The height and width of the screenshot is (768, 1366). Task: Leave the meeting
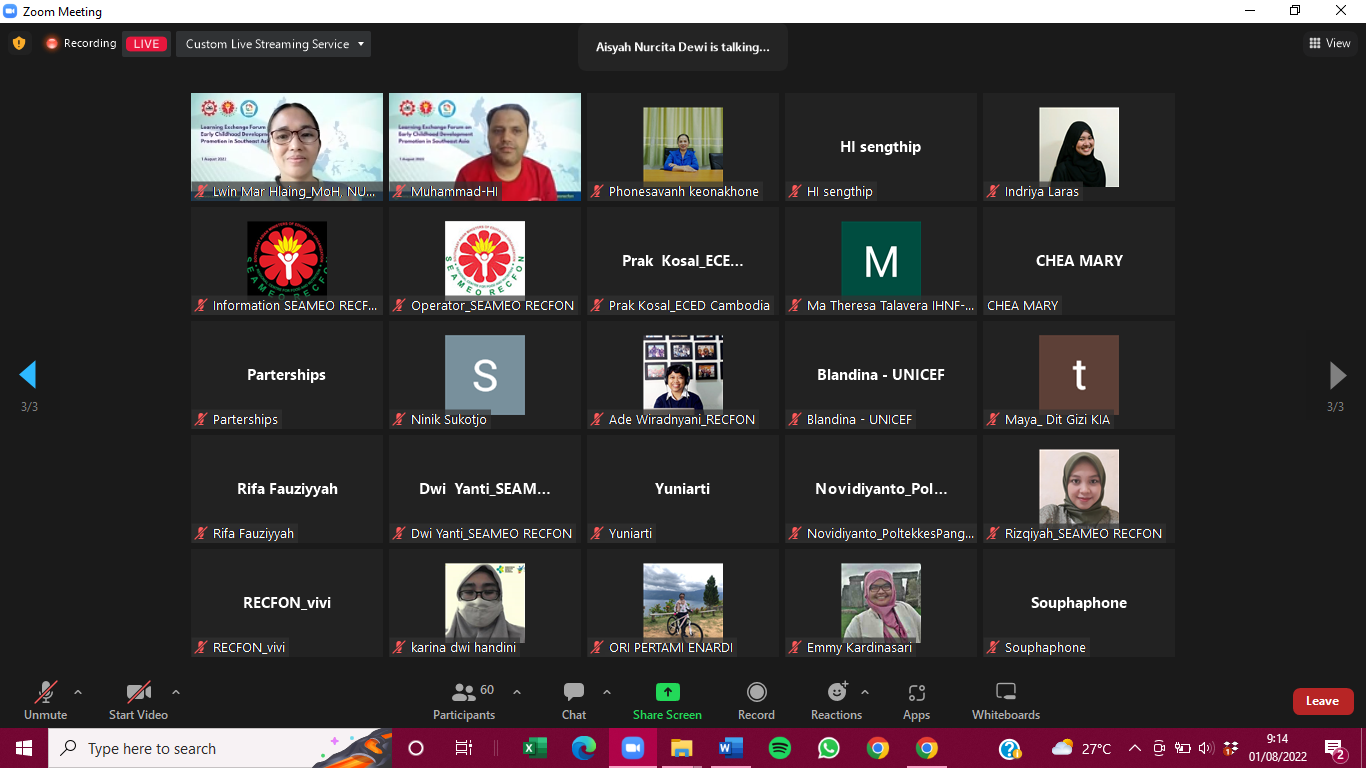[1322, 701]
